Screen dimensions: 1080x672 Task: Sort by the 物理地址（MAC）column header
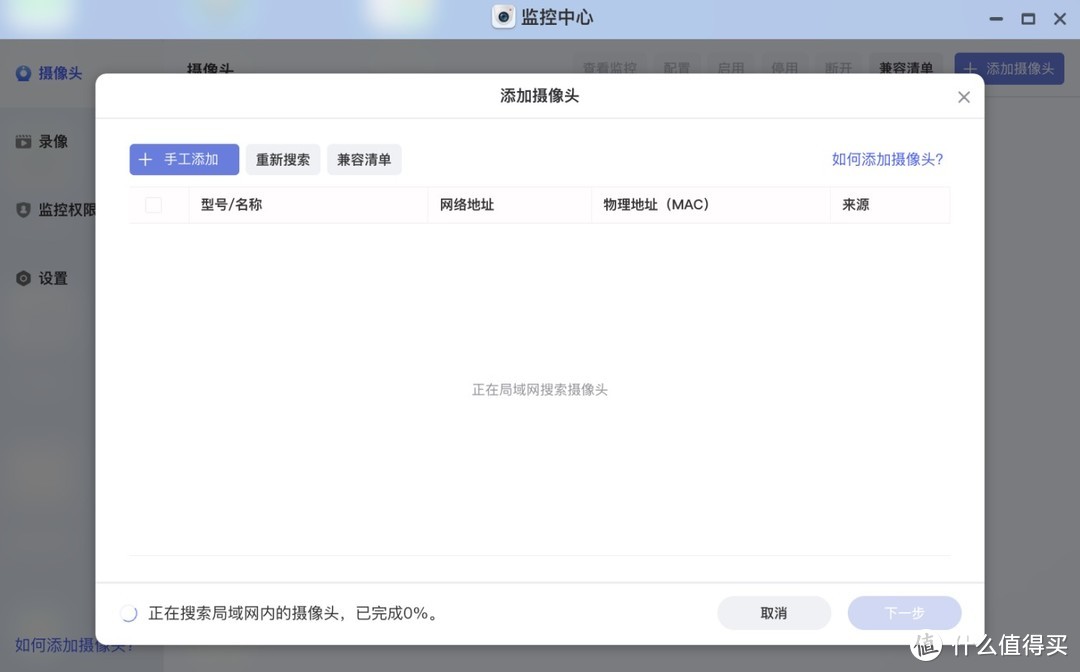[656, 205]
